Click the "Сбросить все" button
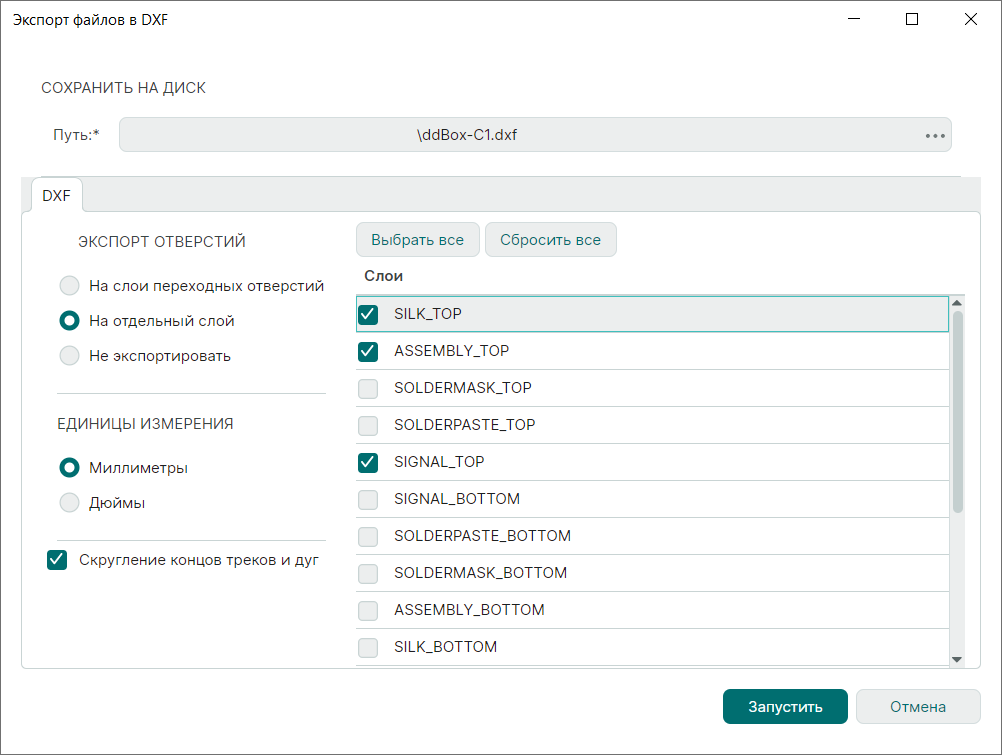Screen dimensions: 1002x755 (550, 240)
